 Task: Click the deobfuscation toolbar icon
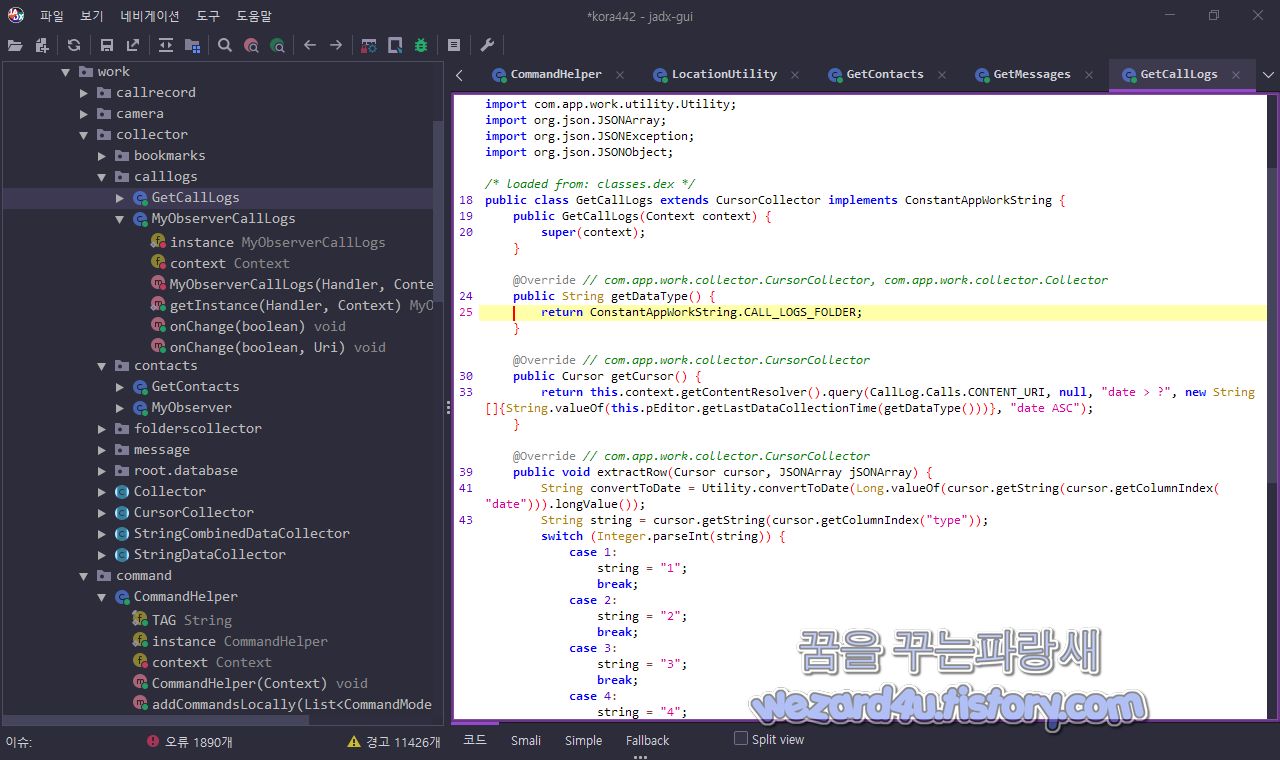coord(369,45)
